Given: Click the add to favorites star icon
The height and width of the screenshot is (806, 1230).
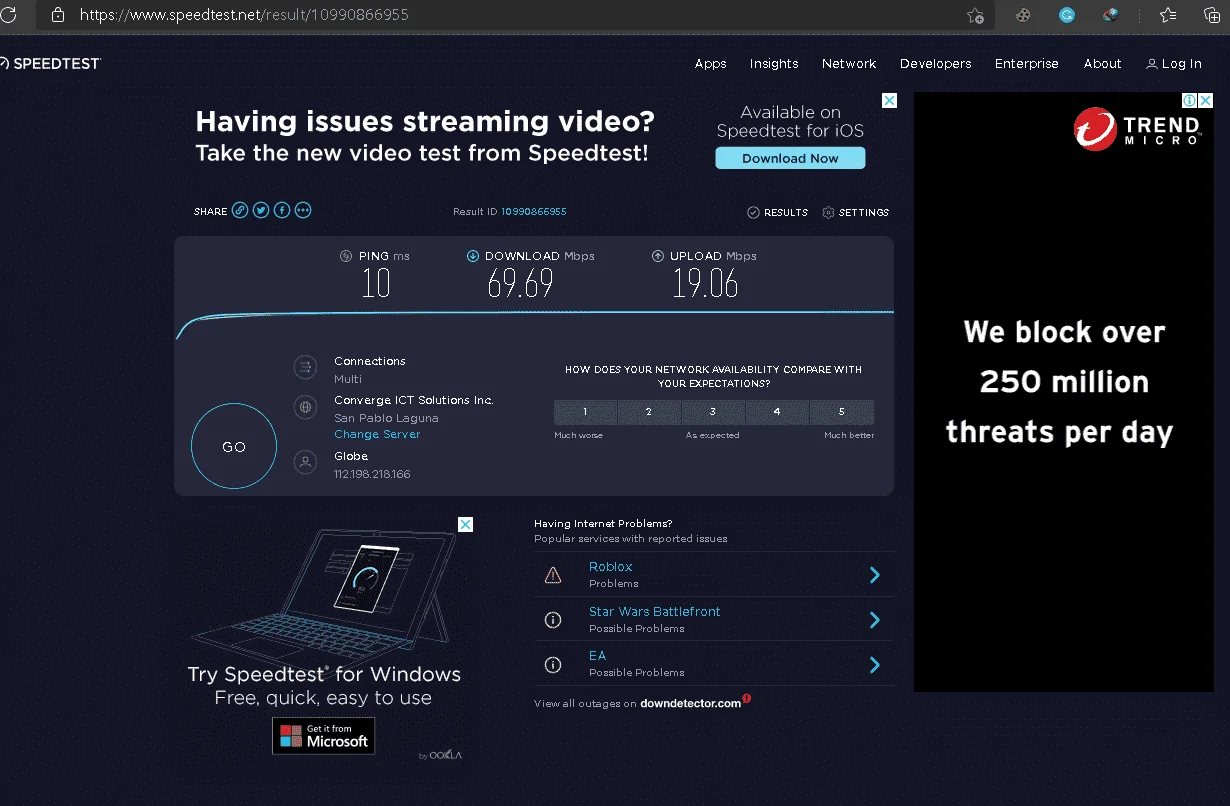Looking at the screenshot, I should (x=975, y=15).
